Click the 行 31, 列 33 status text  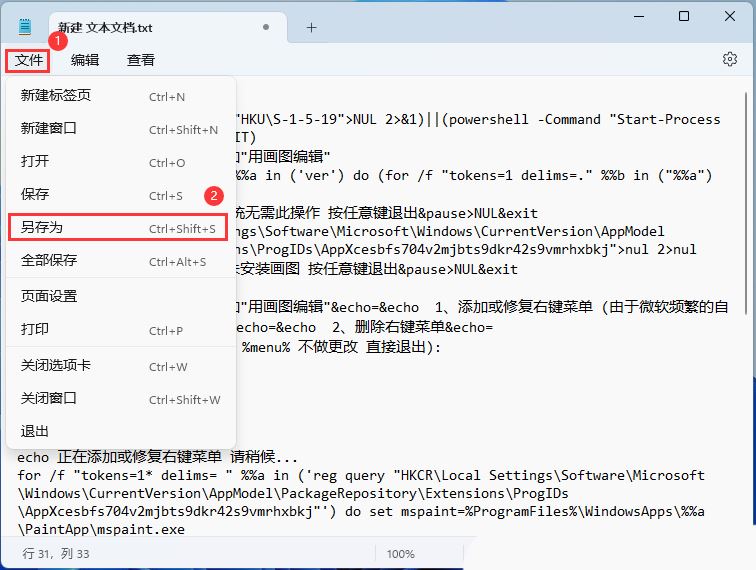pos(55,554)
